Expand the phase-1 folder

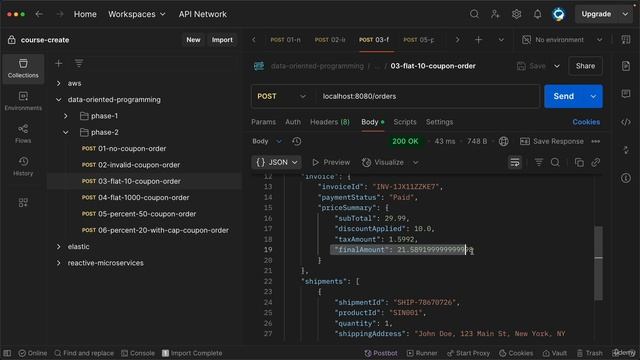[66, 116]
